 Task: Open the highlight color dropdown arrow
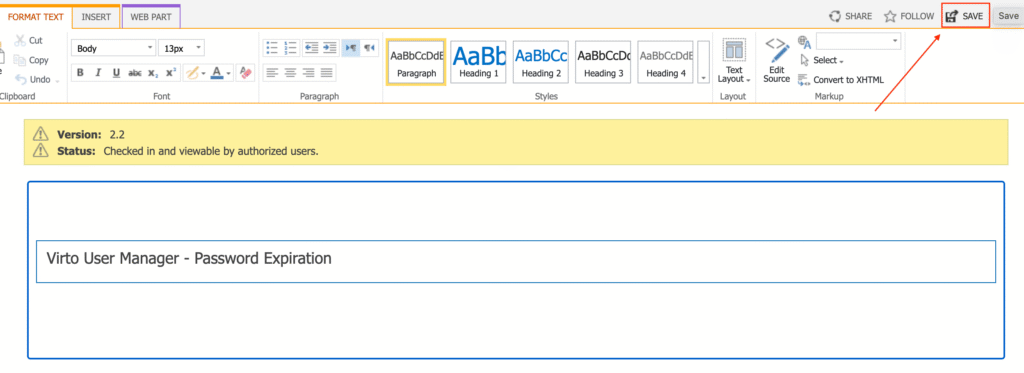203,73
